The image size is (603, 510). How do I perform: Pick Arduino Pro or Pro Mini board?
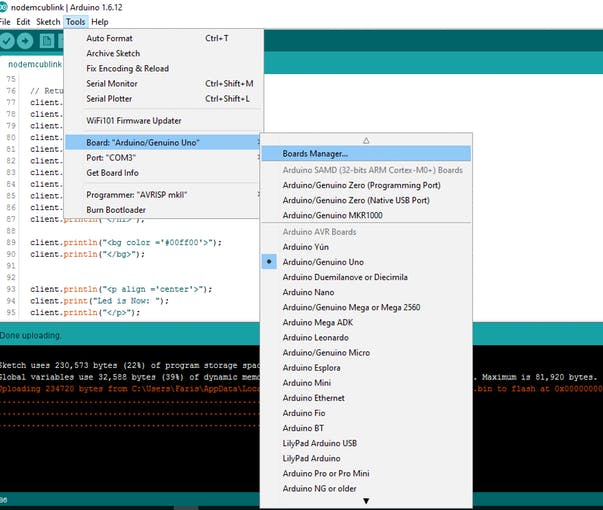tap(366, 473)
